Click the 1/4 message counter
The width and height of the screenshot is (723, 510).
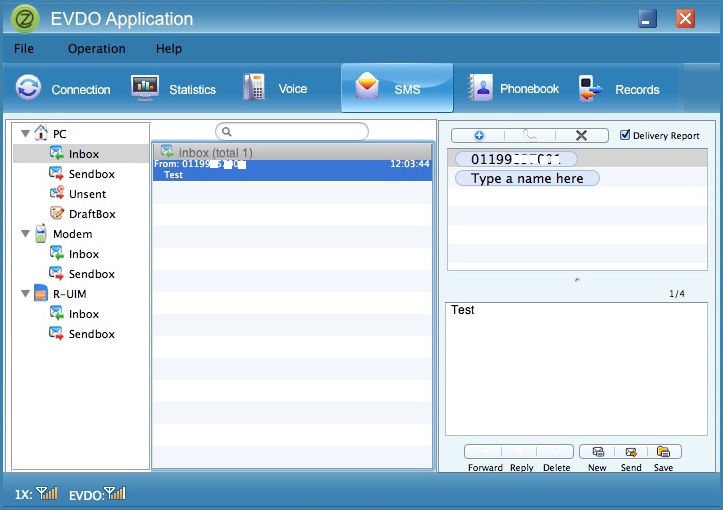point(677,293)
